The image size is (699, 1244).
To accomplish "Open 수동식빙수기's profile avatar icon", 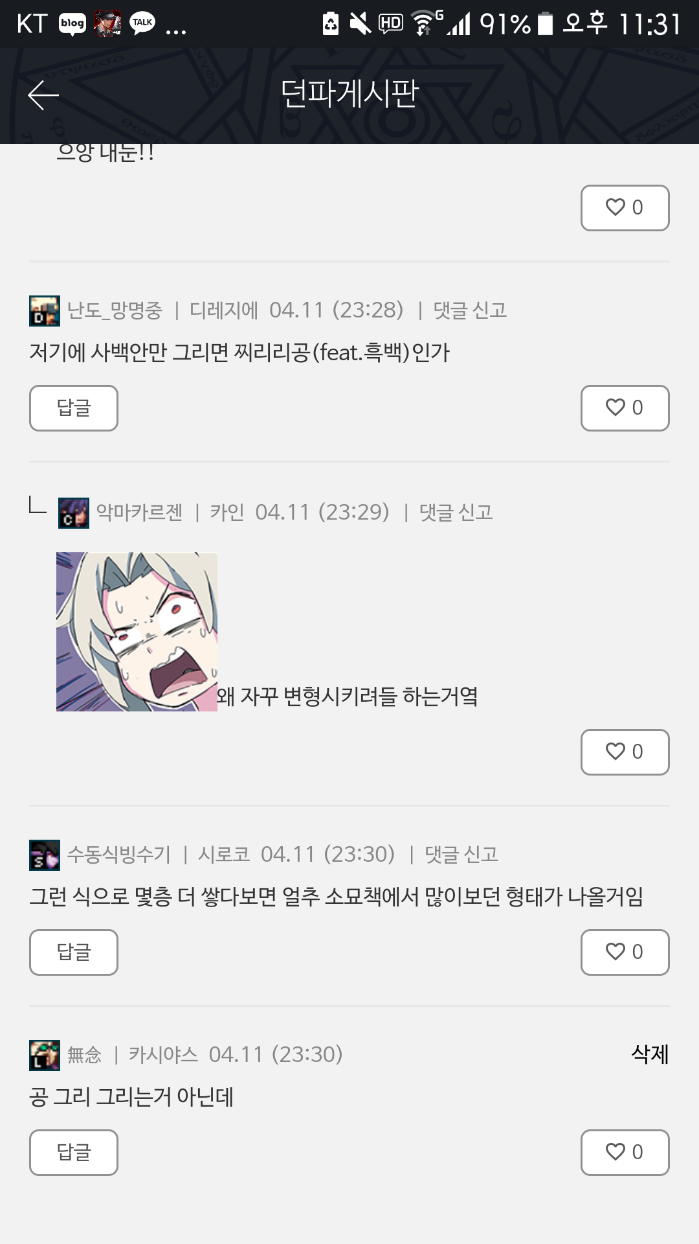I will click(45, 855).
